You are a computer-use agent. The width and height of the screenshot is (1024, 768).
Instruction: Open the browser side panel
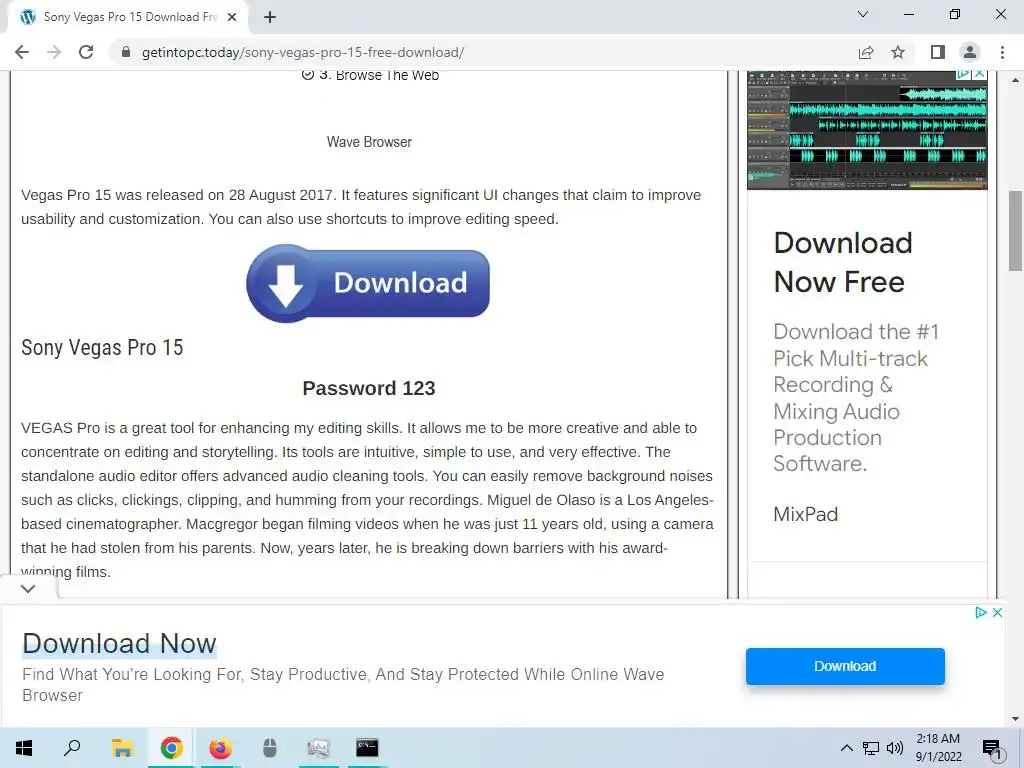tap(938, 52)
